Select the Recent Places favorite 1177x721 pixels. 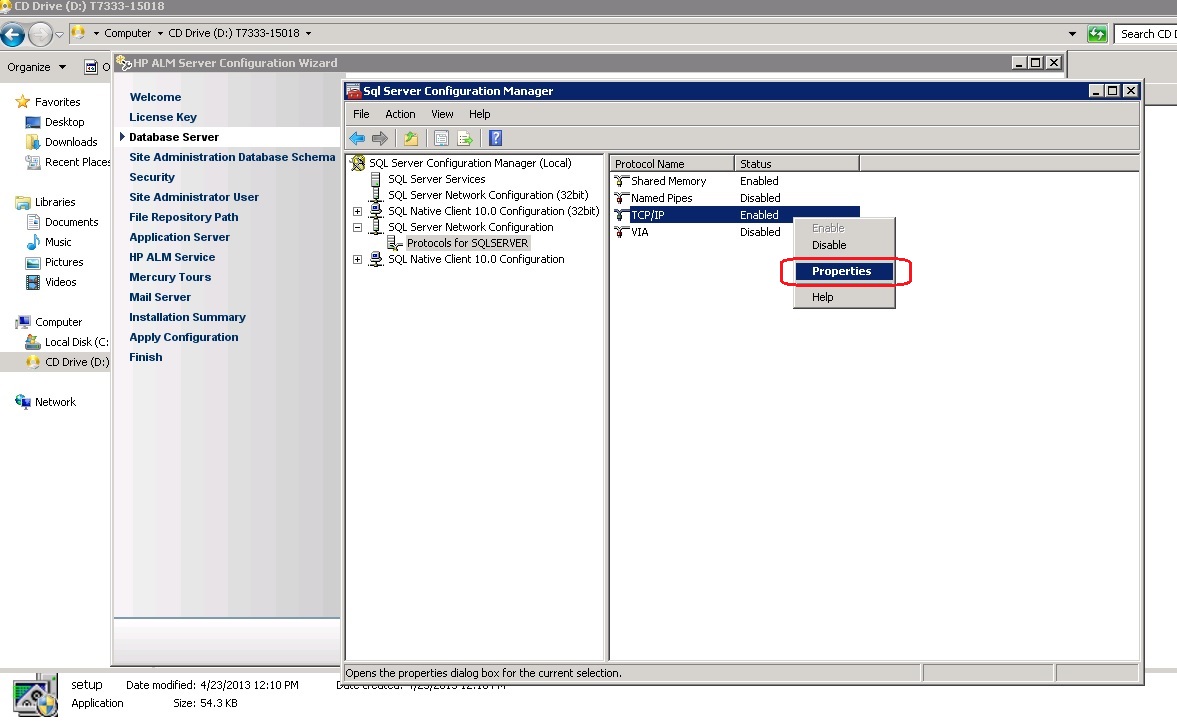click(77, 162)
